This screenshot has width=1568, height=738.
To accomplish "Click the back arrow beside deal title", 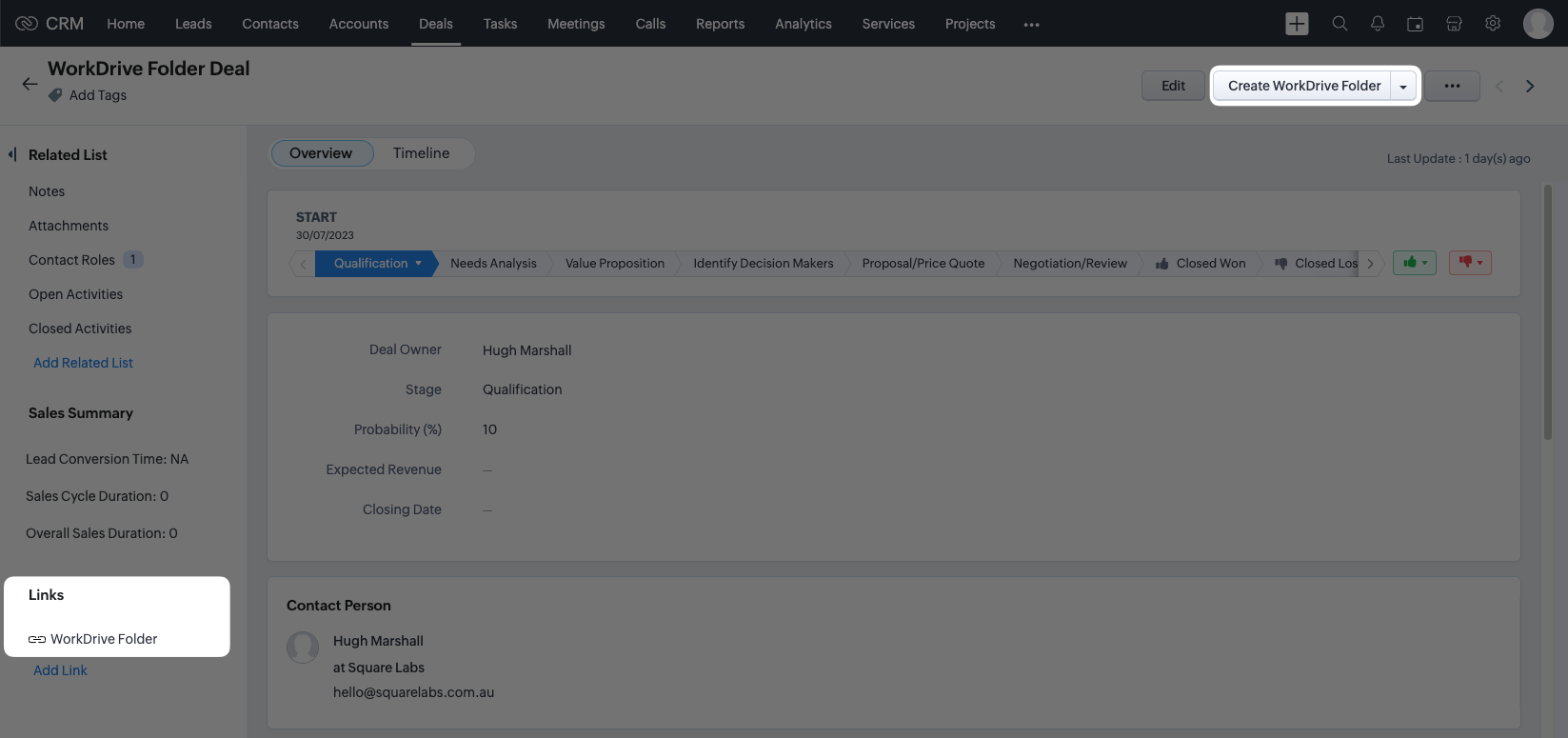I will pyautogui.click(x=30, y=84).
